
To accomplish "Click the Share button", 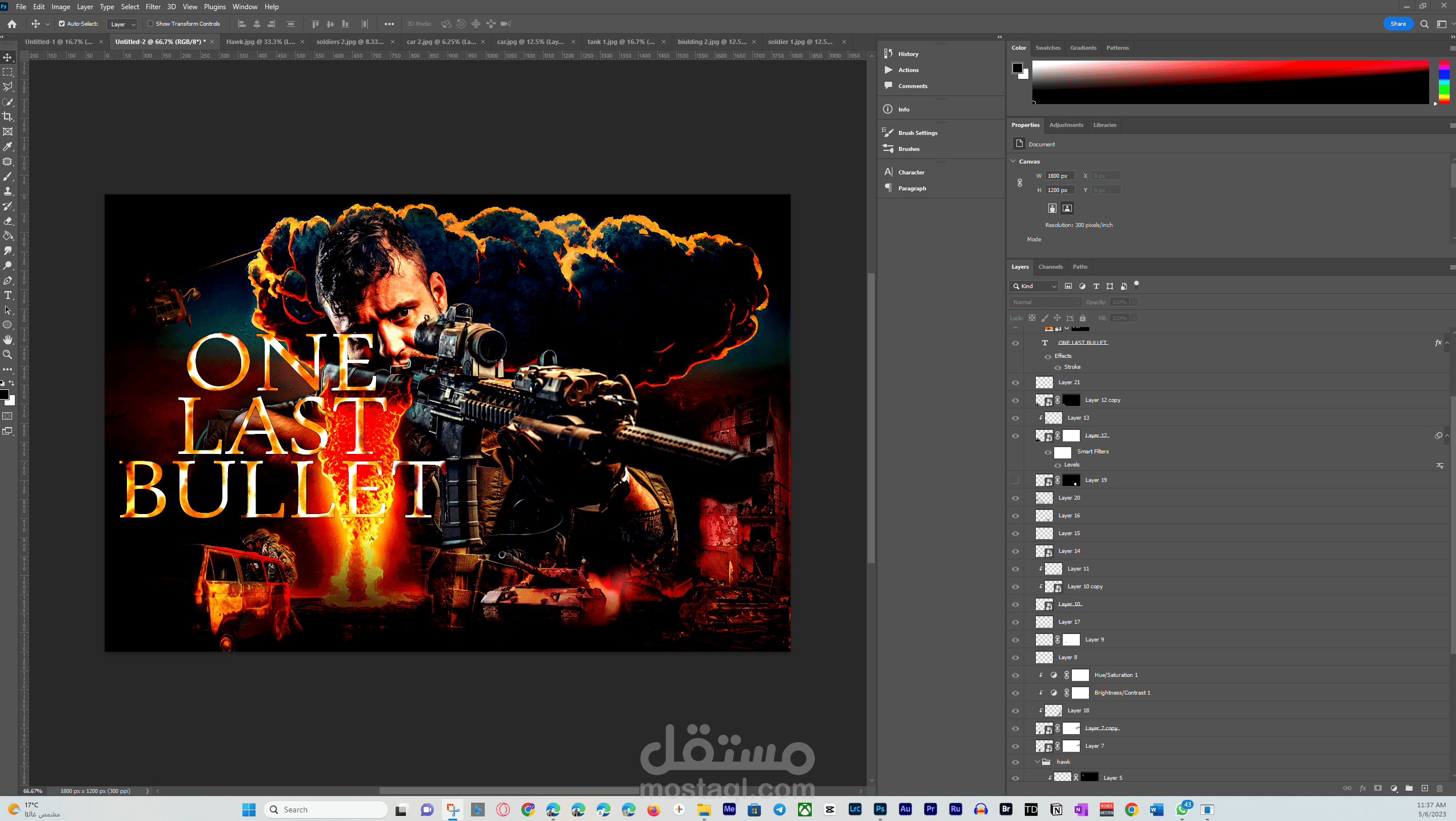I will pos(1398,24).
